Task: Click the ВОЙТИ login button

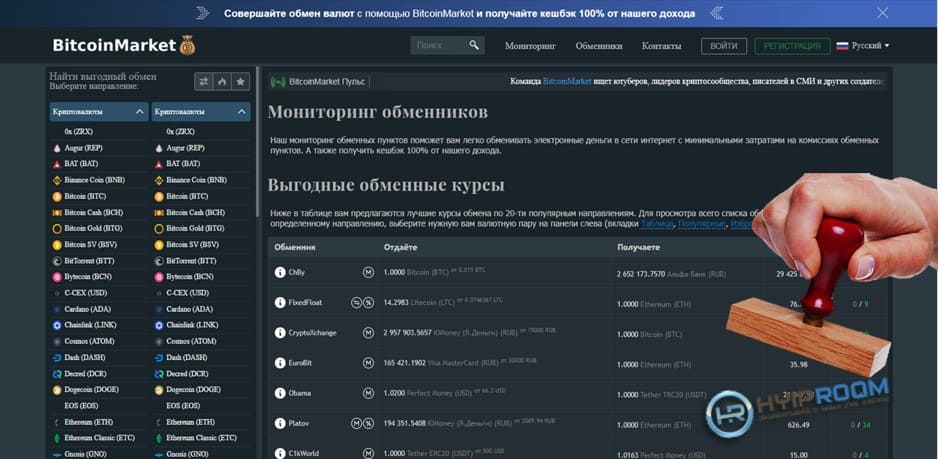Action: point(724,46)
